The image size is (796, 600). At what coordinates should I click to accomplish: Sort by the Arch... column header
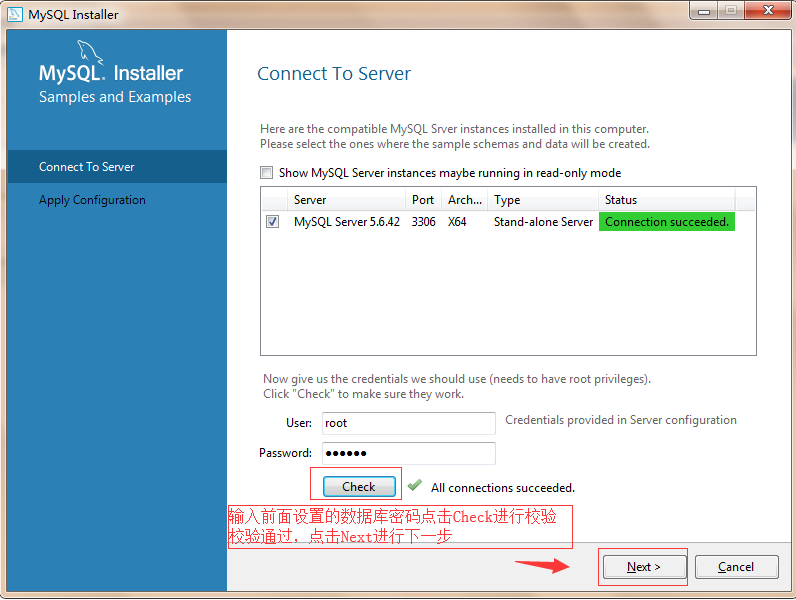(x=465, y=199)
